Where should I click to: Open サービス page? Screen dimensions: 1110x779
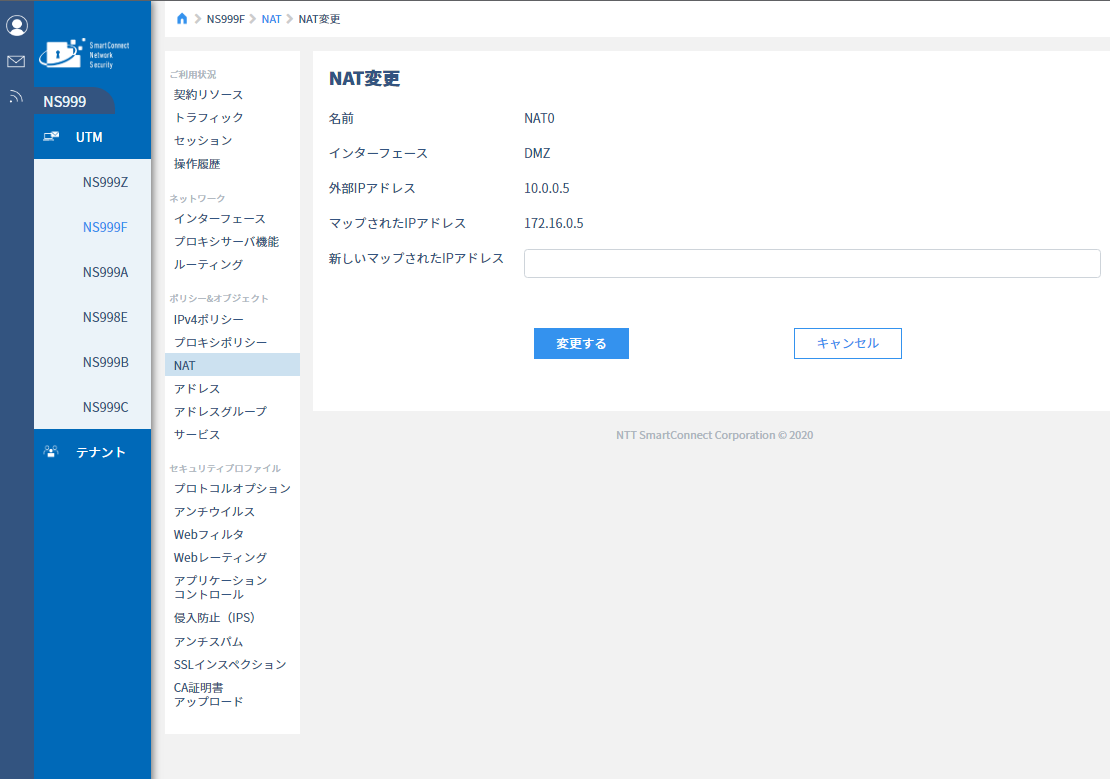click(197, 434)
